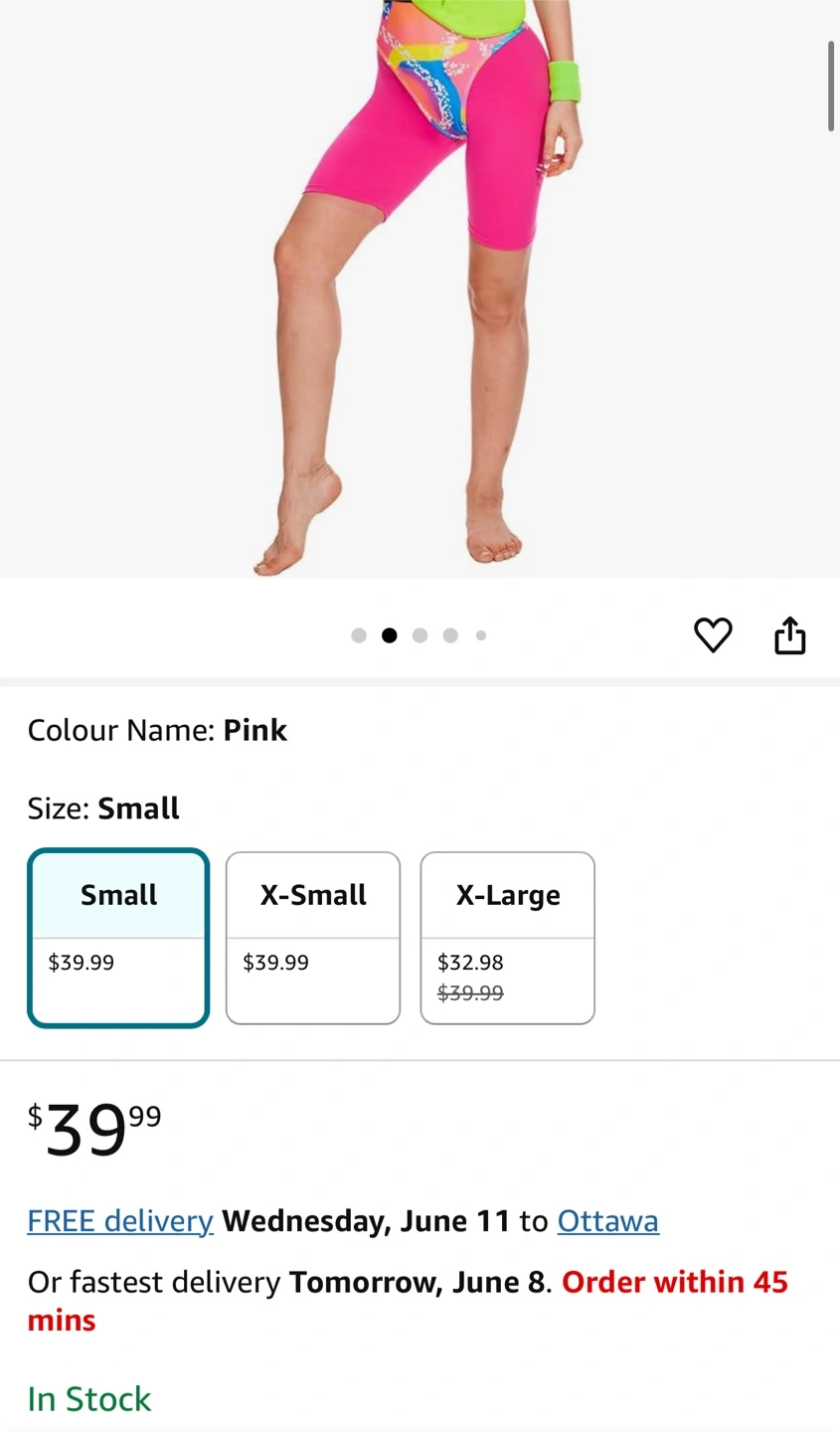This screenshot has width=840, height=1432.
Task: Tap the heart icon to save item
Action: pos(713,635)
